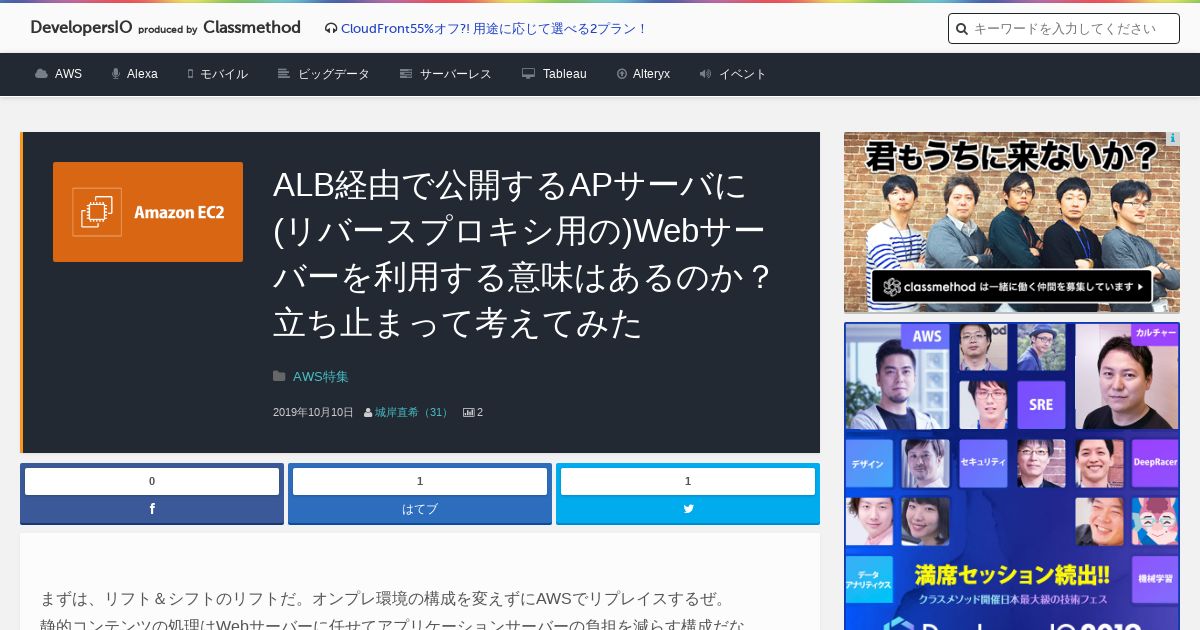Click the phone icon next to モバイル
Image resolution: width=1200 pixels, height=630 pixels.
click(x=190, y=74)
